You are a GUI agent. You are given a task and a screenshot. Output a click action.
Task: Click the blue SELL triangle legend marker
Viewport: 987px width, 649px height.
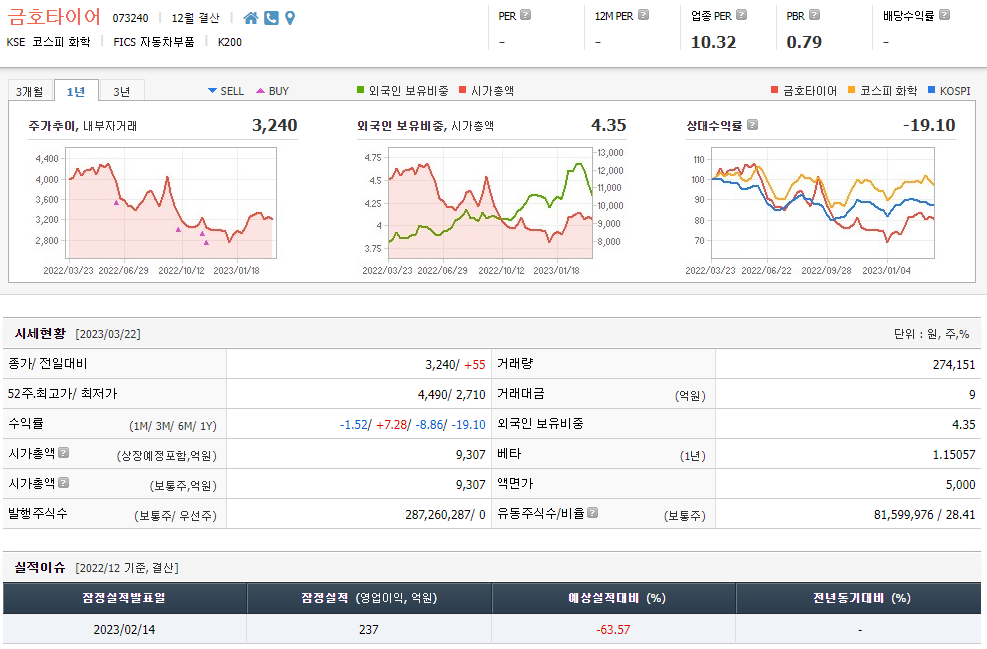click(212, 91)
